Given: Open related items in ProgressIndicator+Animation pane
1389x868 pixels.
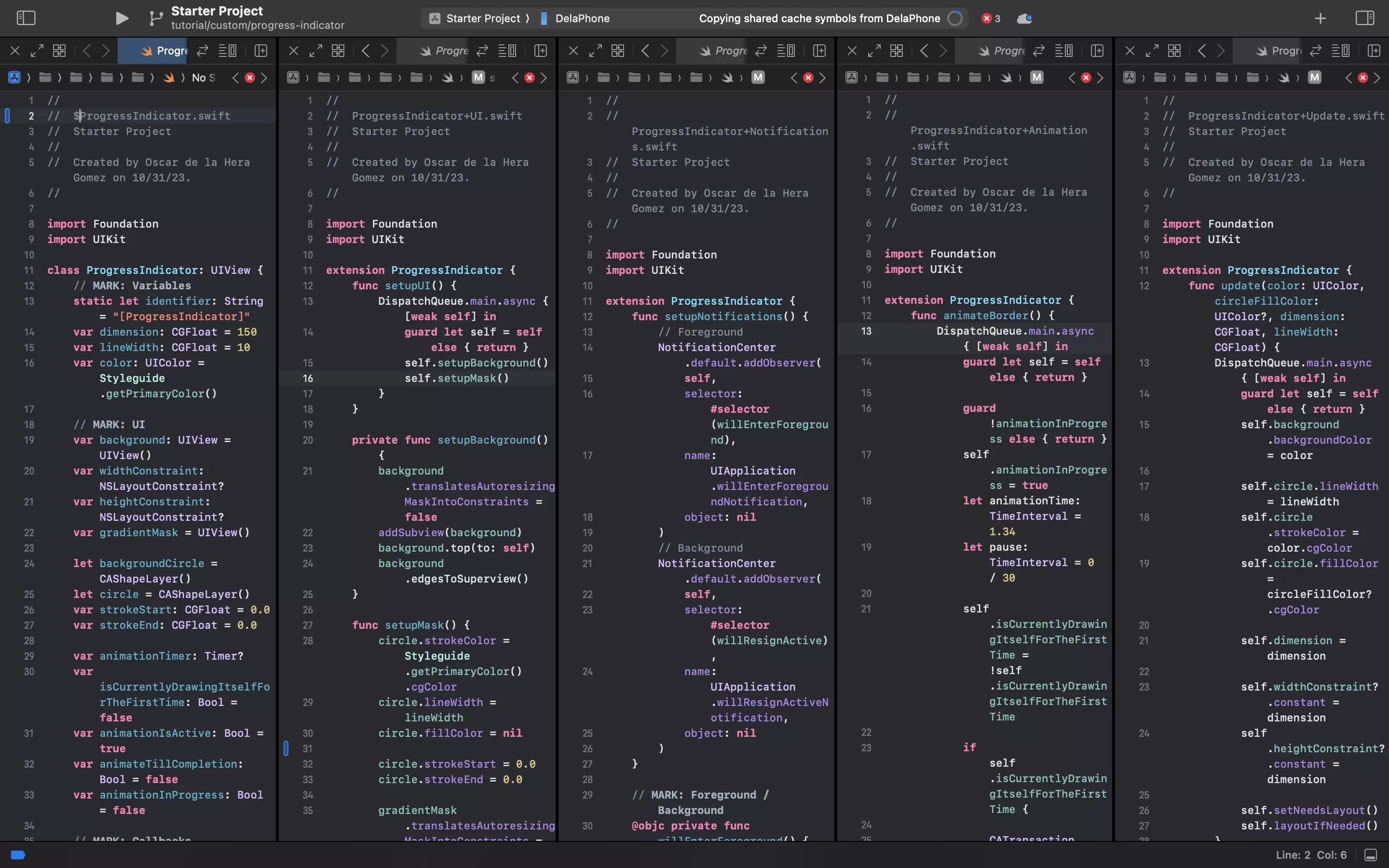Looking at the screenshot, I should point(897,51).
